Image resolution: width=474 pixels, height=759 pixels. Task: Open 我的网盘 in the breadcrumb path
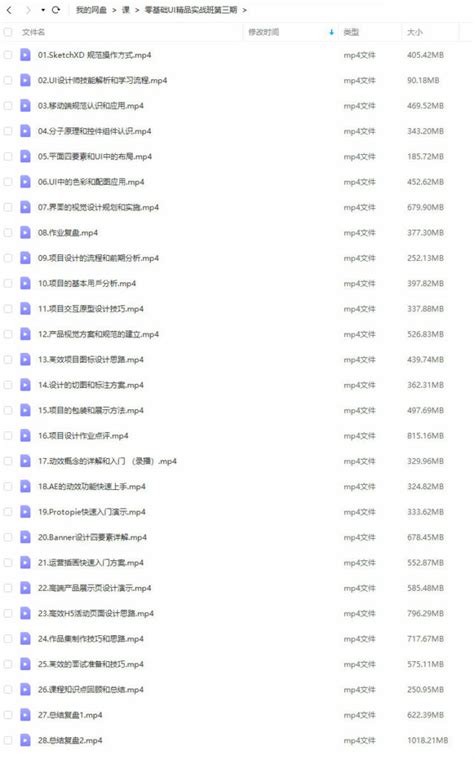[91, 10]
